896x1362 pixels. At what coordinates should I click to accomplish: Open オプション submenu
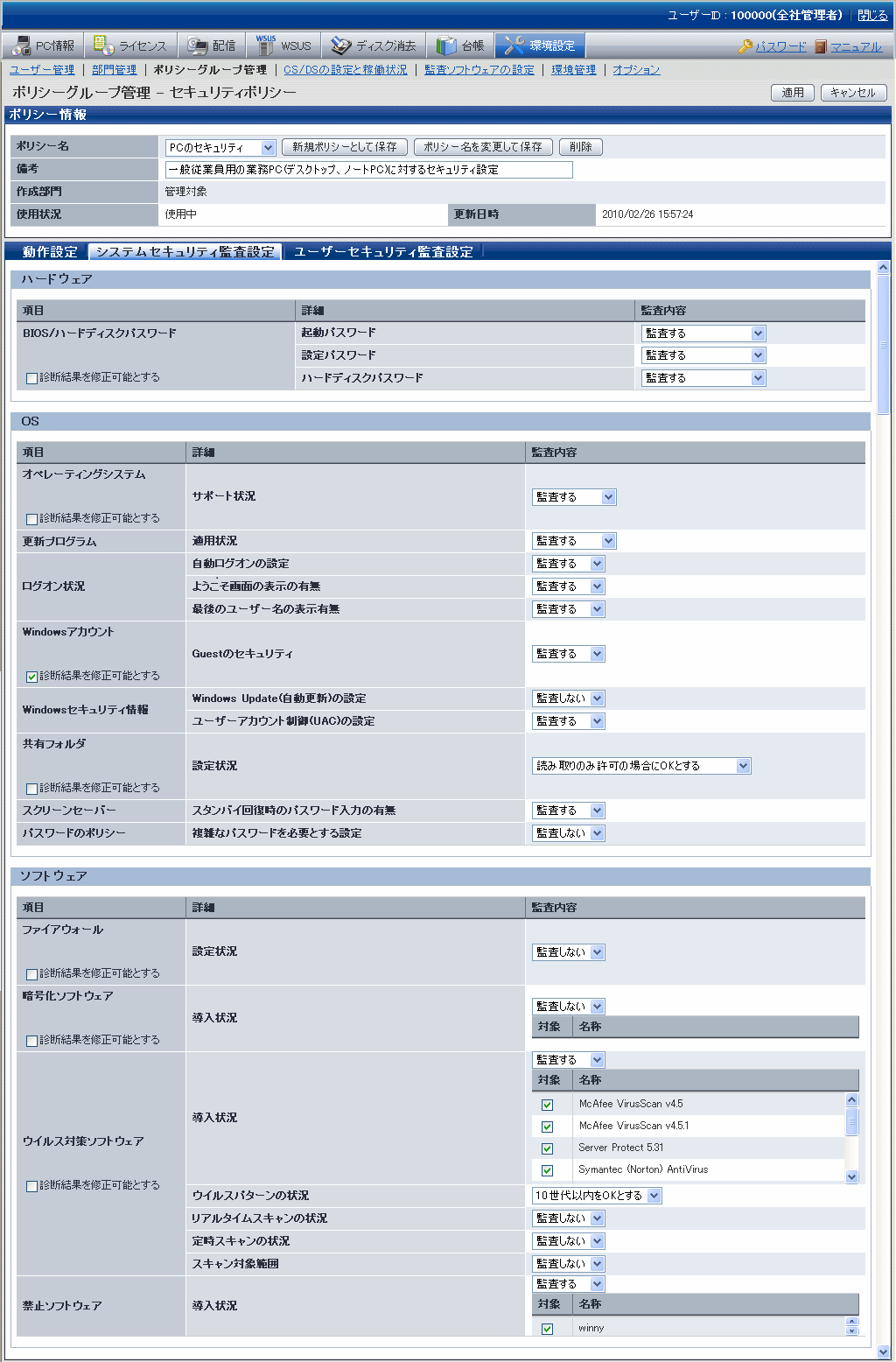coord(636,70)
